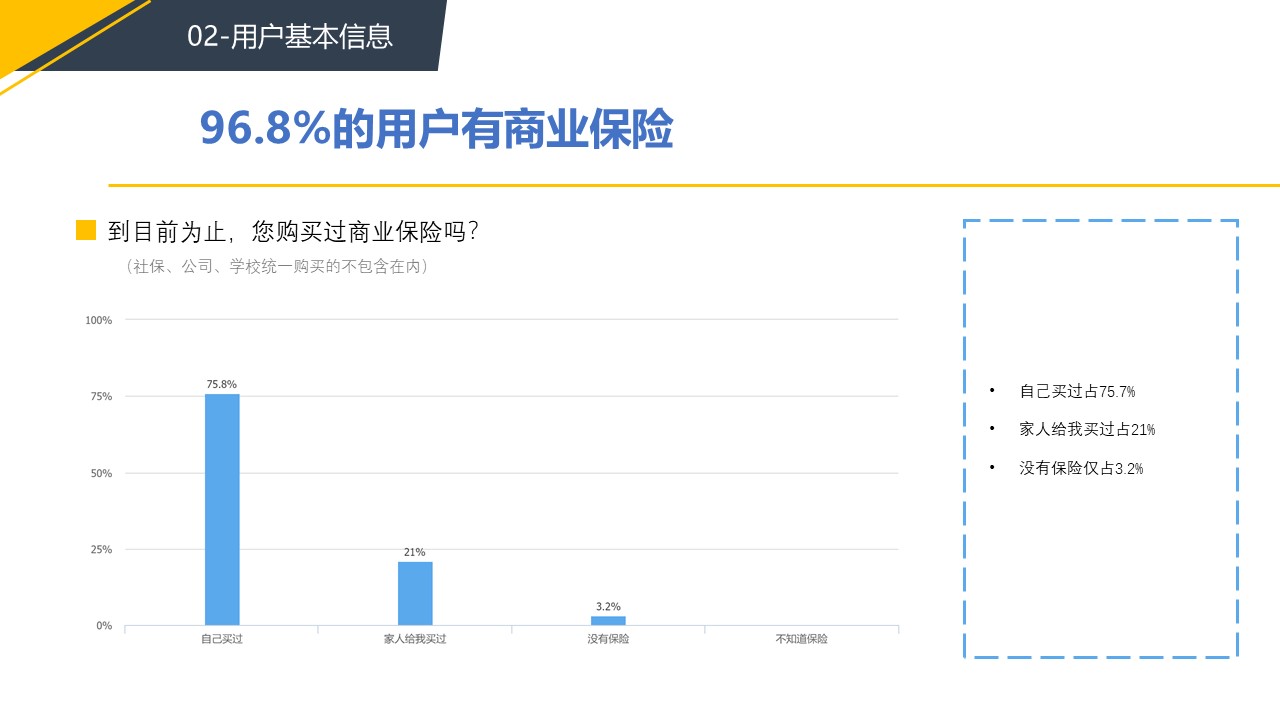Click the x-axis label '自己买过'

[x=222, y=639]
